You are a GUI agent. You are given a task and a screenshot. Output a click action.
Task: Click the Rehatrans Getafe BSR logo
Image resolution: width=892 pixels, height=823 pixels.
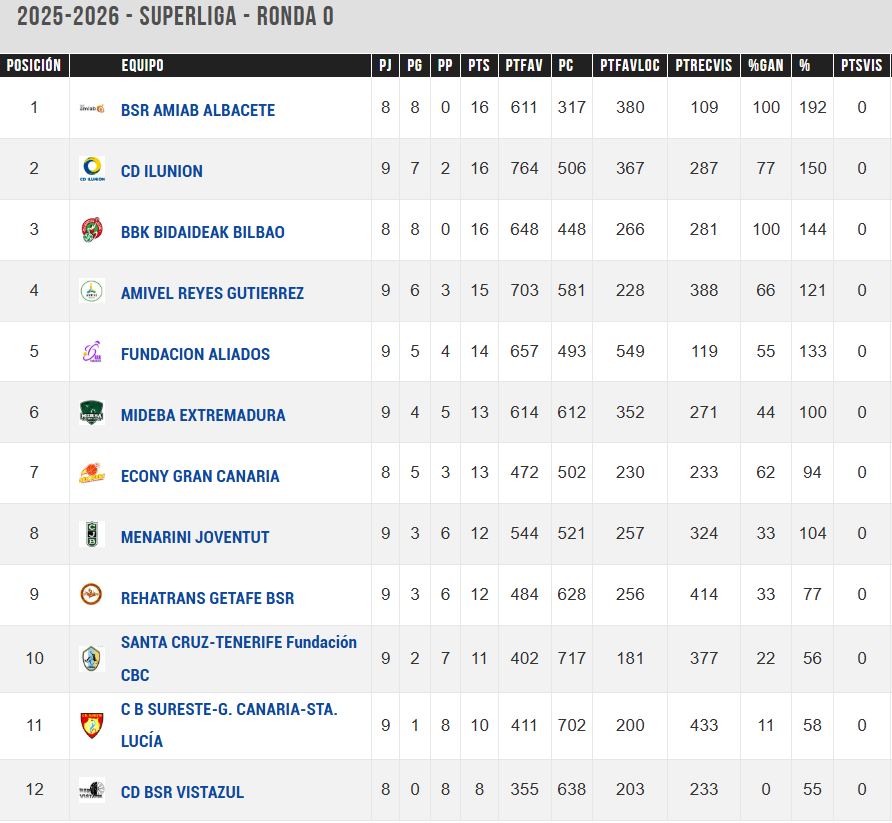(92, 596)
